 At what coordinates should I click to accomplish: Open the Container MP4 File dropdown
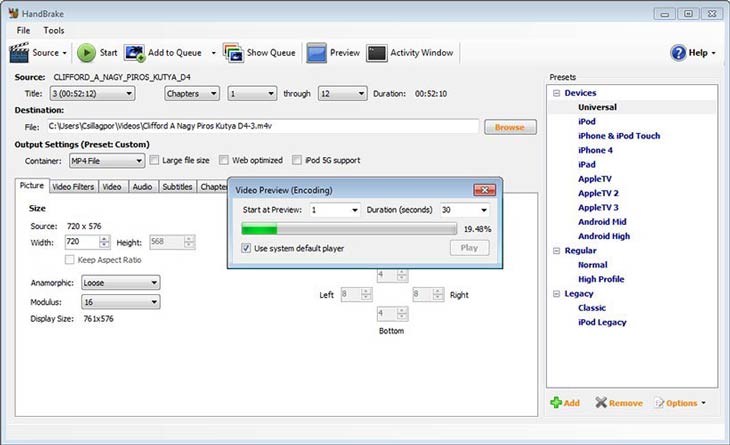(107, 161)
